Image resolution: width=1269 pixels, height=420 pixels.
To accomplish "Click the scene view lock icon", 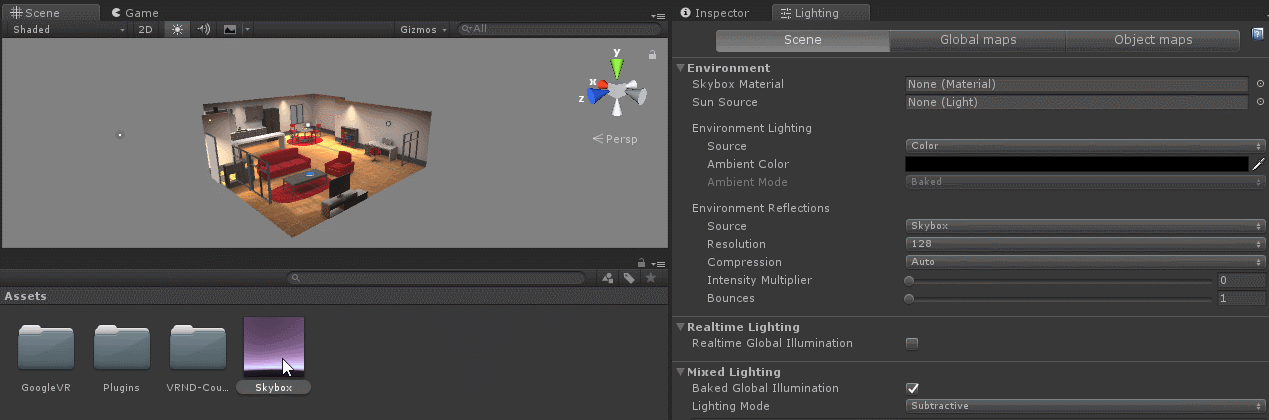I will point(653,54).
